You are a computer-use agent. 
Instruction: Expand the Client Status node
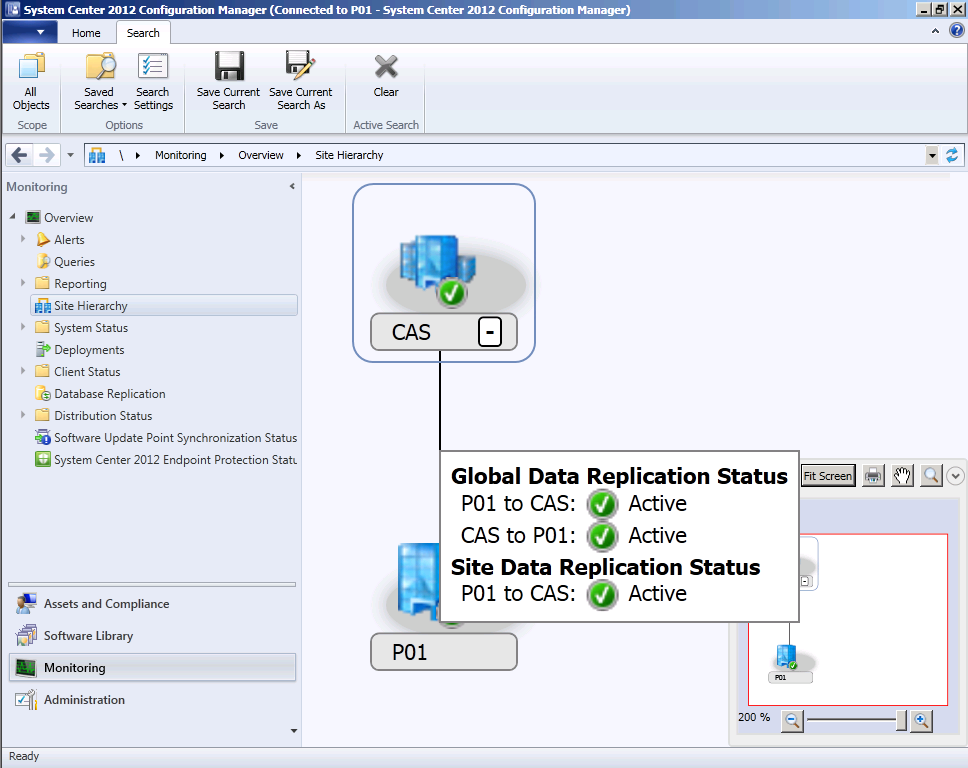pyautogui.click(x=23, y=370)
